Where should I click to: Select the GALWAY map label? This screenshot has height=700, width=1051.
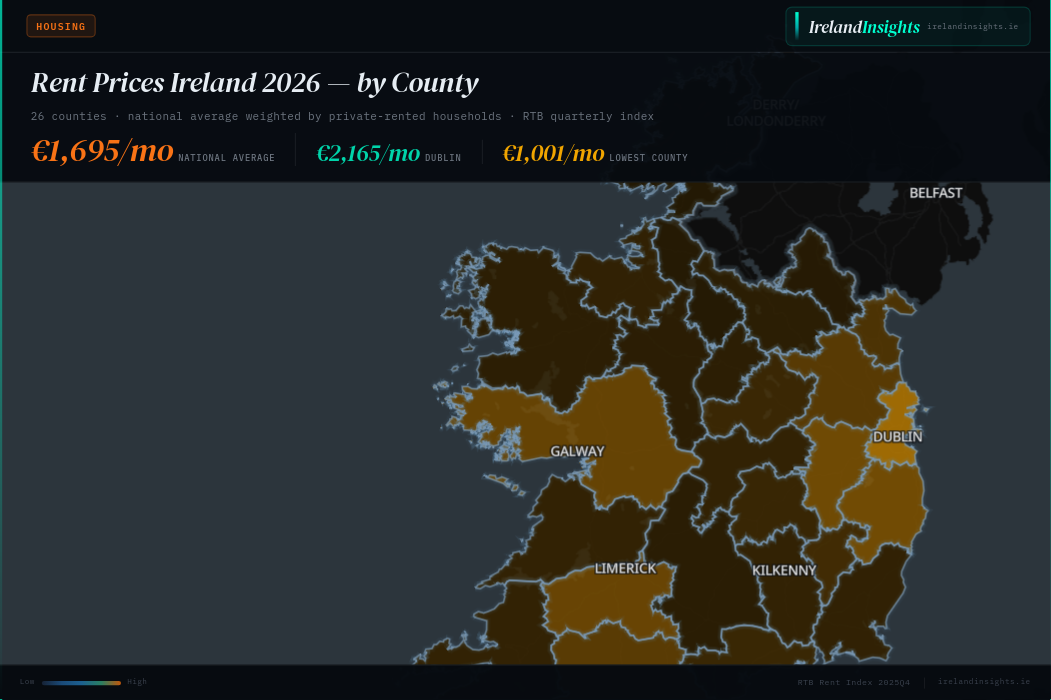(x=577, y=451)
